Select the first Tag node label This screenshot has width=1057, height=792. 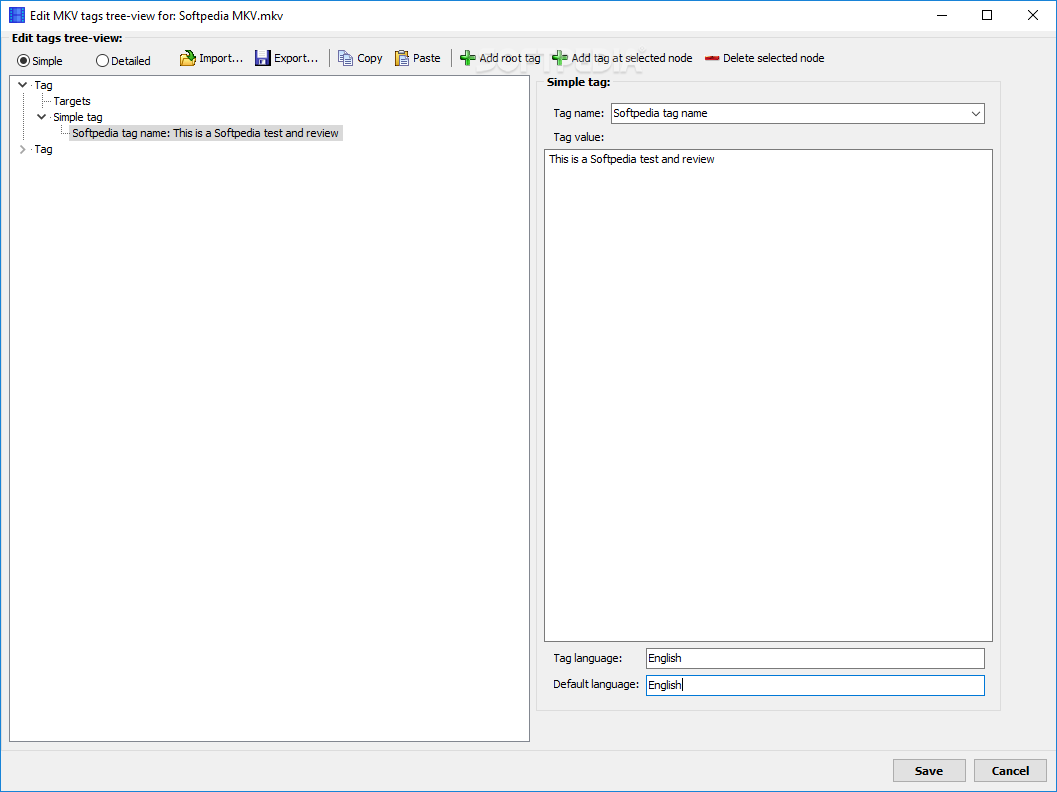[44, 85]
